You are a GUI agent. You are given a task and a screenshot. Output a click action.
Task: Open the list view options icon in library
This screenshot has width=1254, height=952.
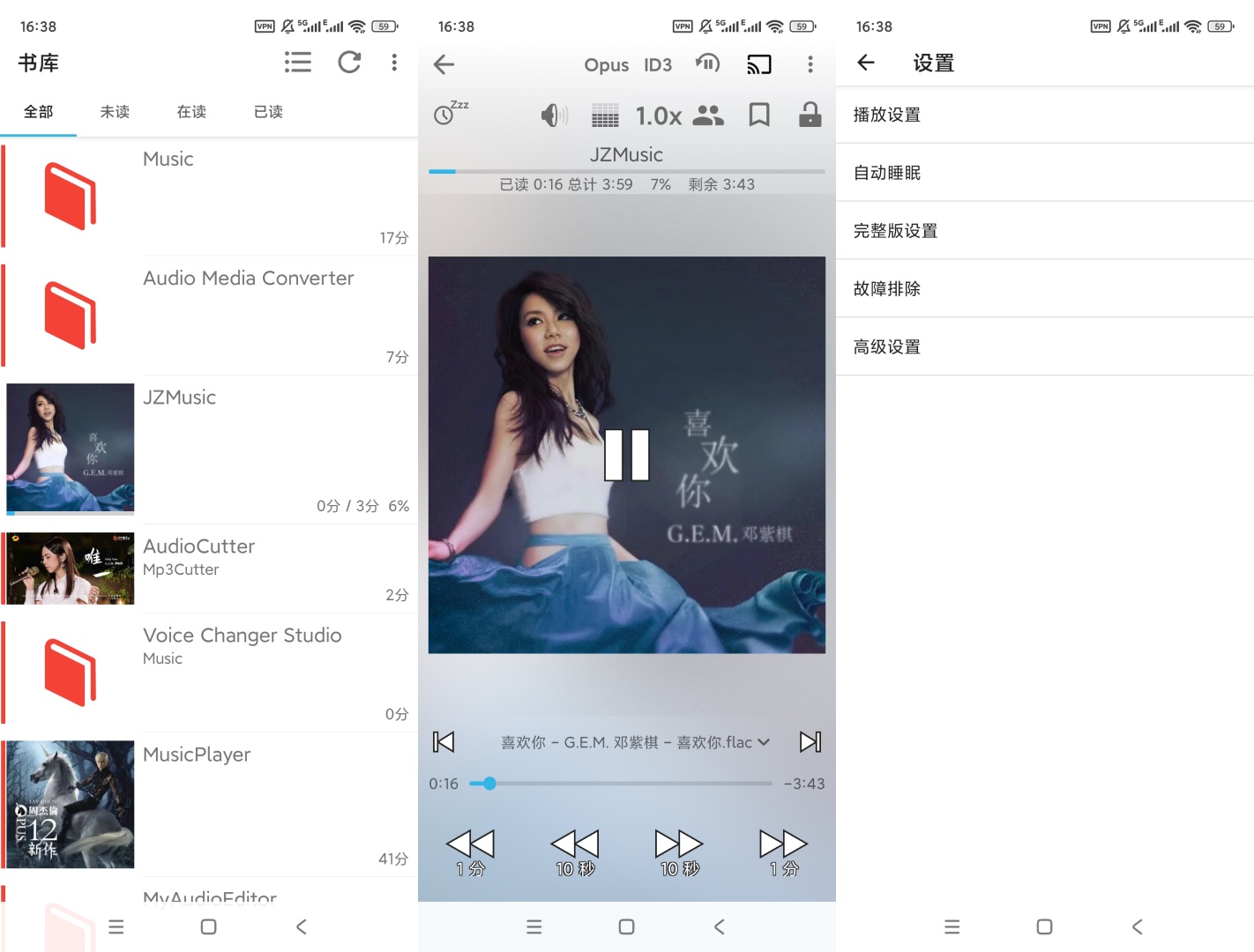click(x=298, y=63)
